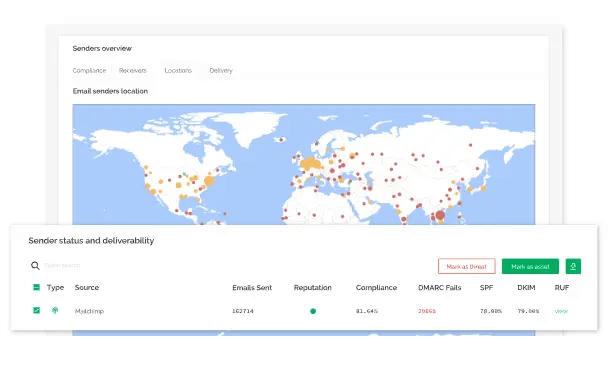This screenshot has width=609, height=365.
Task: Switch to the Delivery tab
Action: pyautogui.click(x=221, y=70)
